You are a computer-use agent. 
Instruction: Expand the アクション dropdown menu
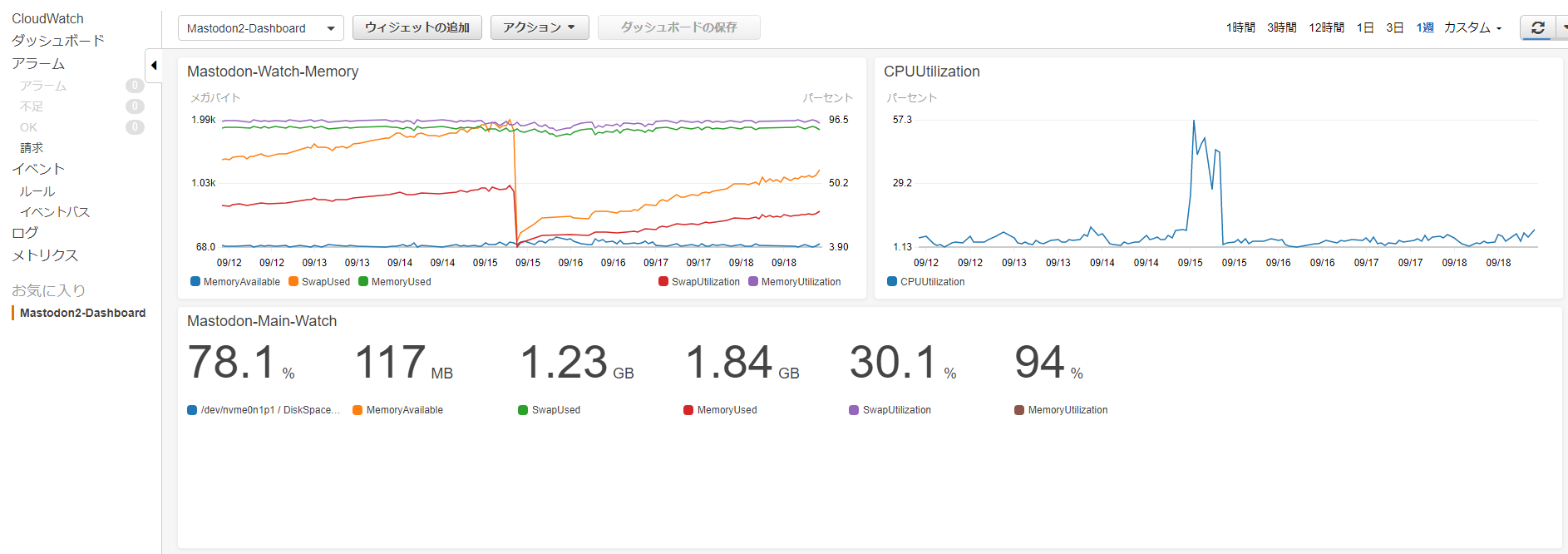540,27
